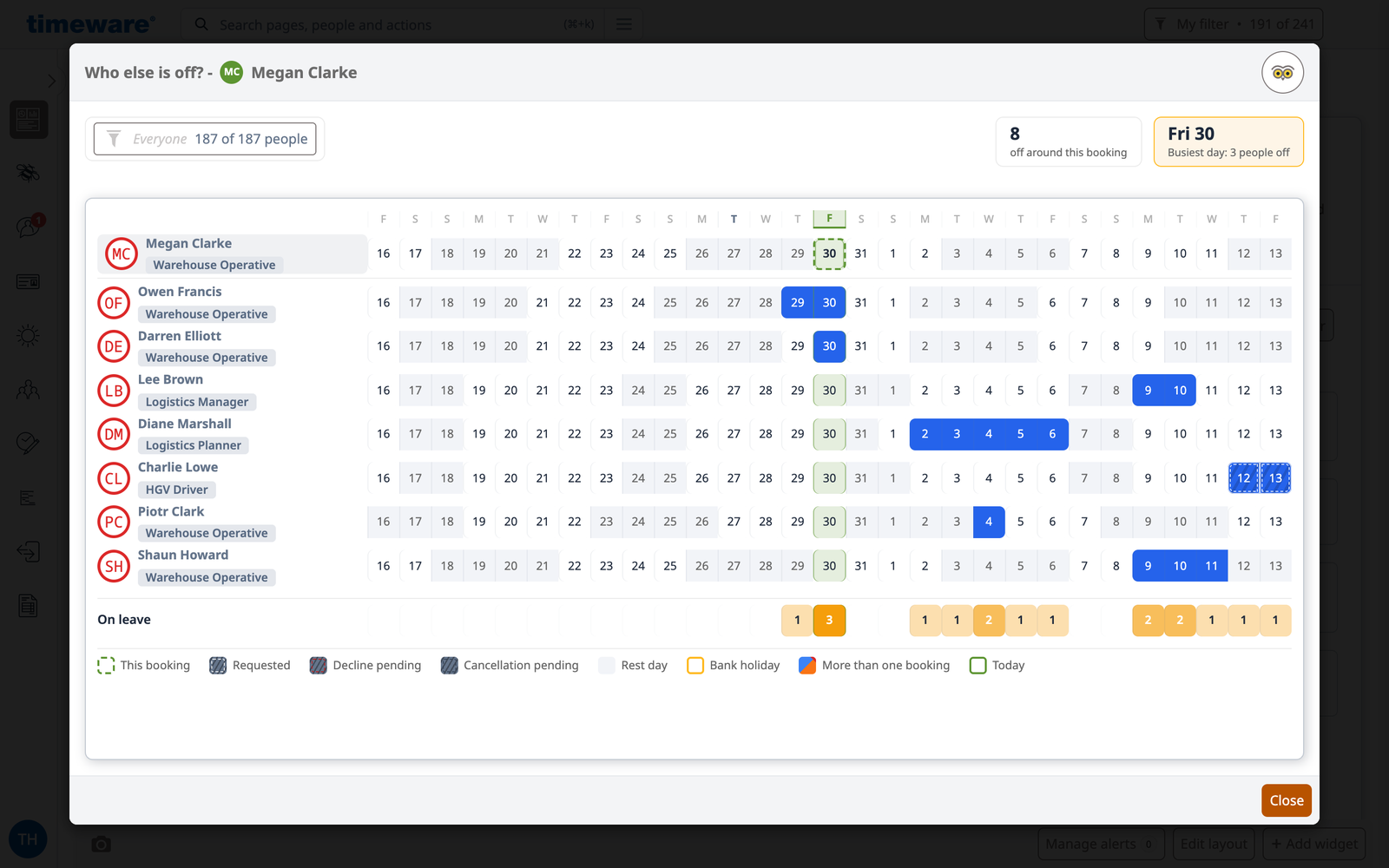Click Diane Marshall's DM avatar icon
This screenshot has width=1389, height=868.
click(114, 434)
